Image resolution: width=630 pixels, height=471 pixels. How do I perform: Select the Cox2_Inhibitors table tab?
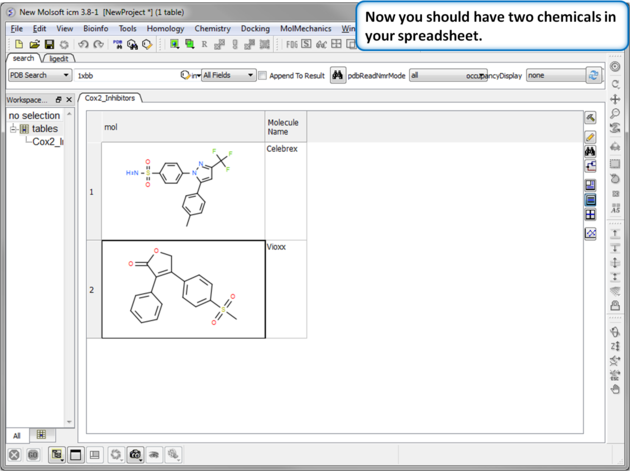tap(109, 98)
